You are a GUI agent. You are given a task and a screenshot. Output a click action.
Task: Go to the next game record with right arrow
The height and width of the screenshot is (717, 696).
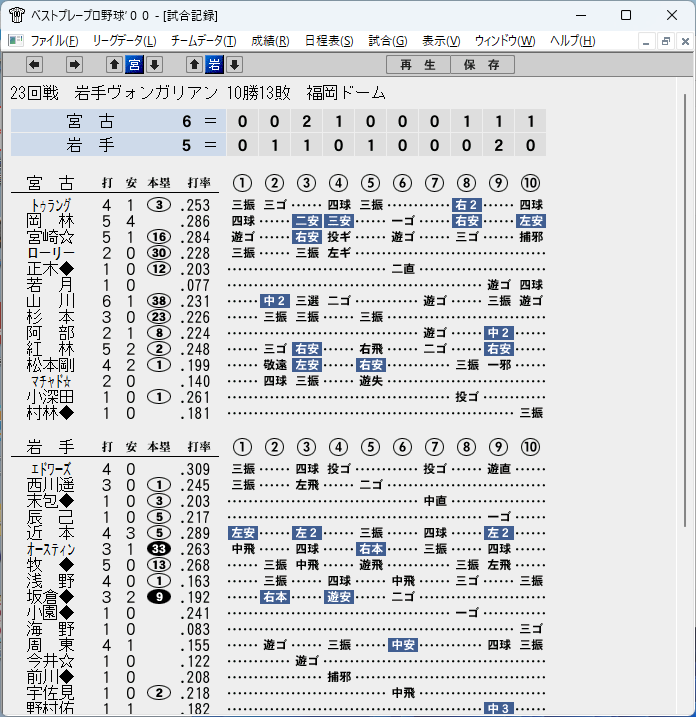(74, 64)
